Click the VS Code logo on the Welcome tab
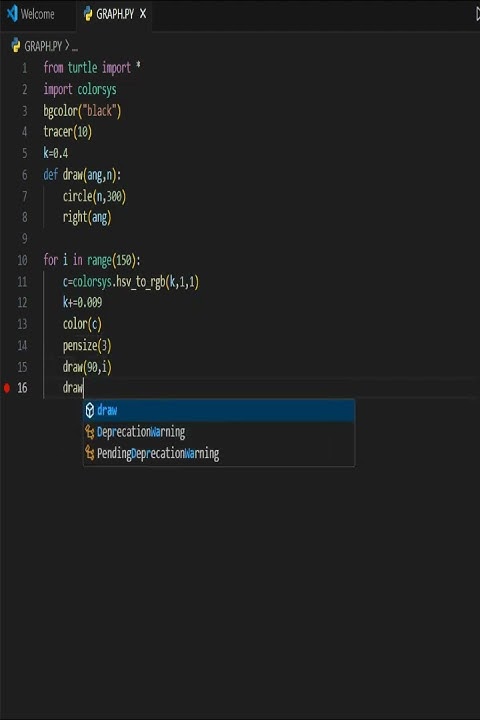Screen dimensions: 480x720 pyautogui.click(x=12, y=14)
